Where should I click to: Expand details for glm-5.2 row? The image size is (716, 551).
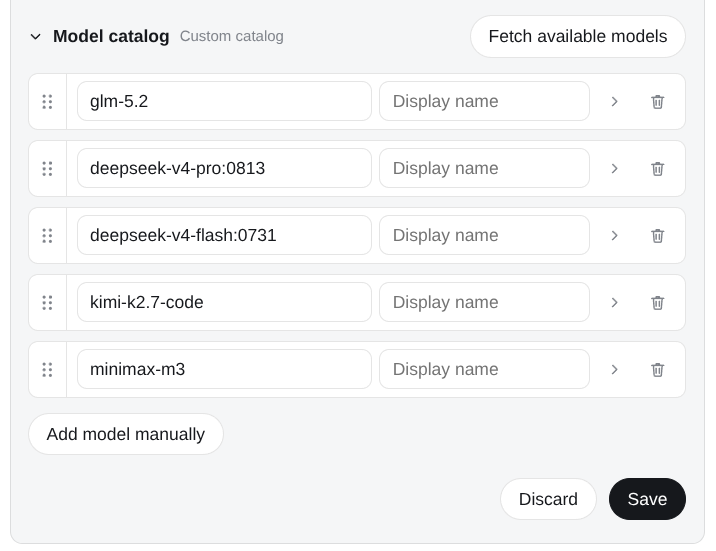614,101
